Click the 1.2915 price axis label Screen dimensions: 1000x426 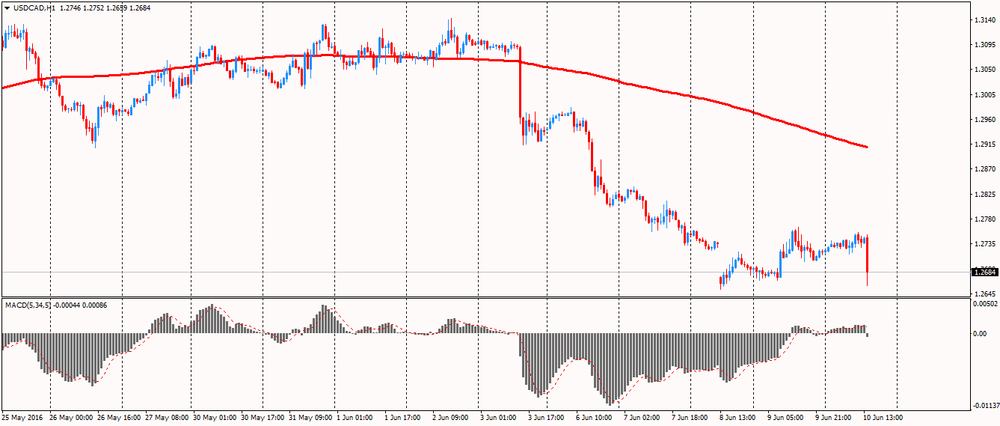[x=983, y=145]
